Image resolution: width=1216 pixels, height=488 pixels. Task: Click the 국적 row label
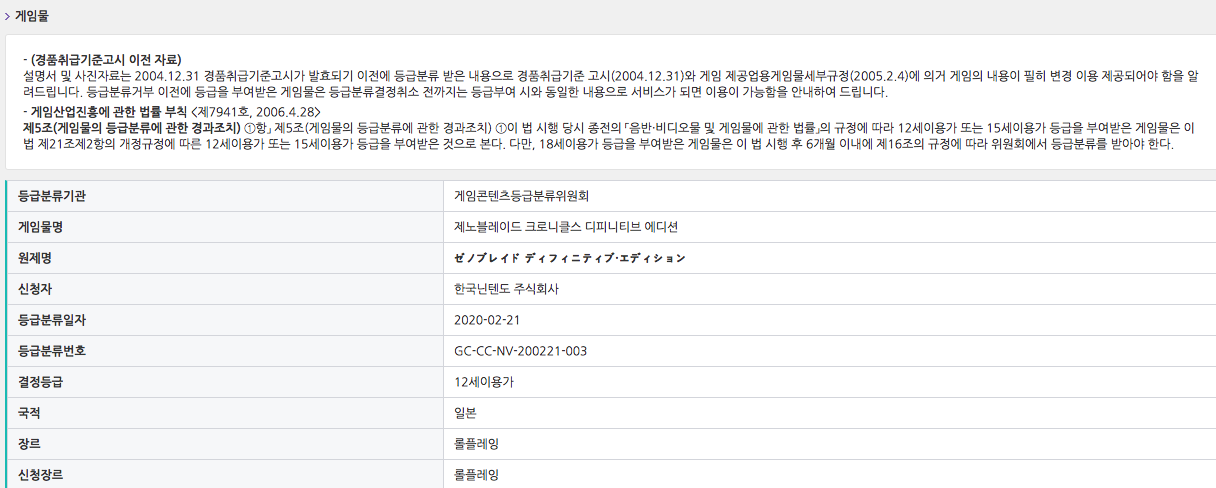click(x=30, y=413)
